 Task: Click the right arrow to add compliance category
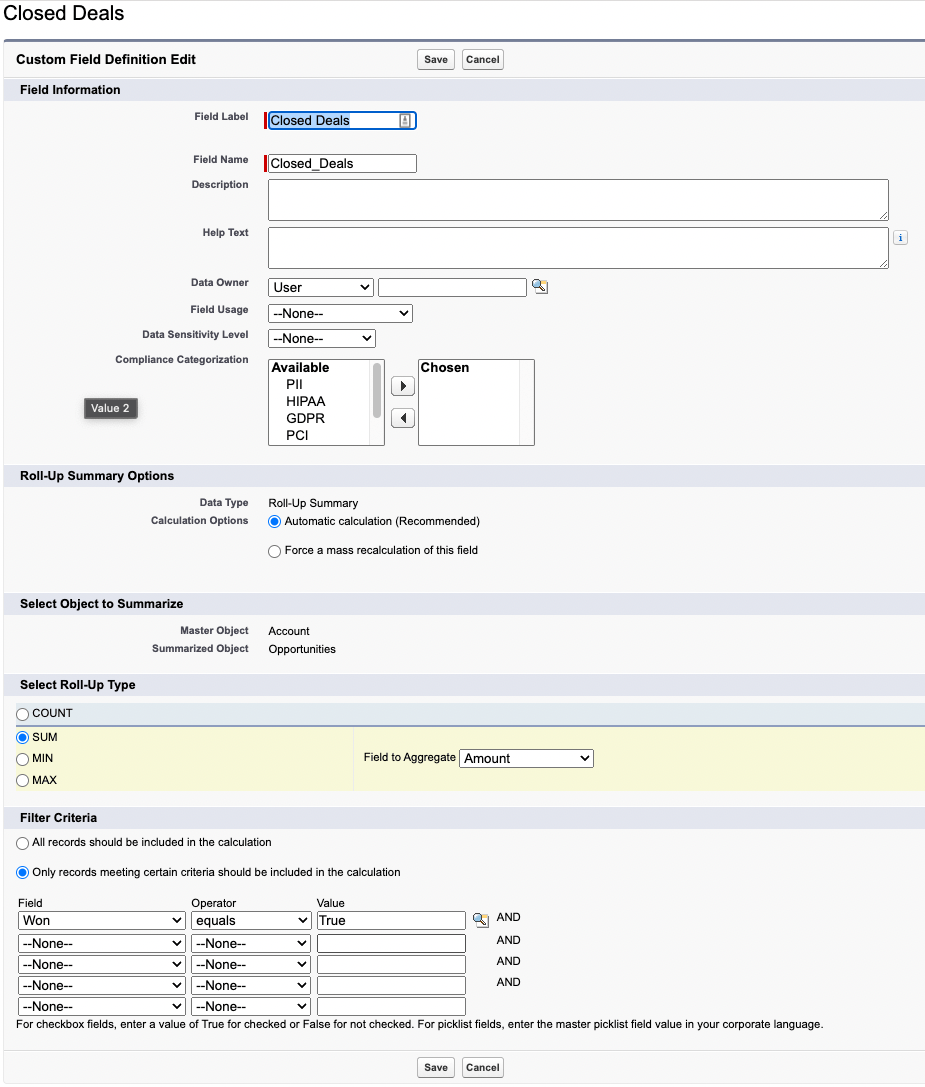402,385
